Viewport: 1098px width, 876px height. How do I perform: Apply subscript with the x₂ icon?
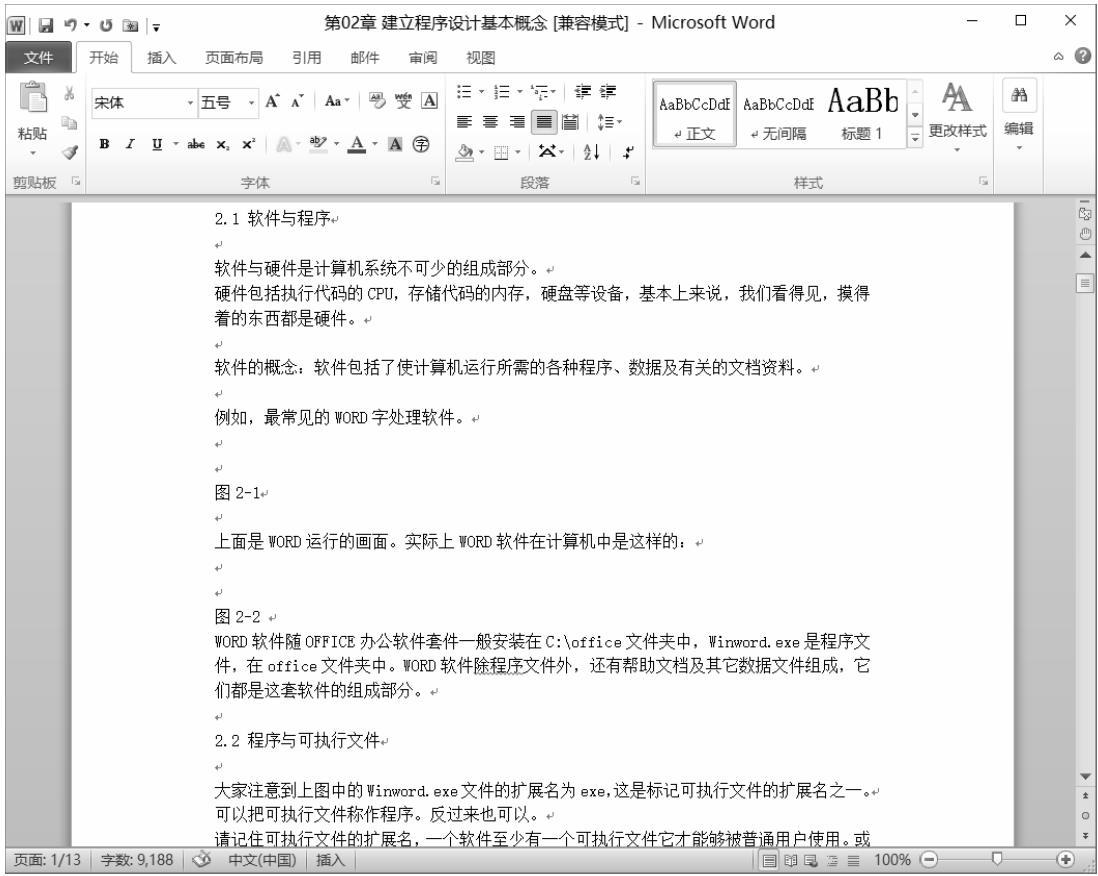point(223,145)
